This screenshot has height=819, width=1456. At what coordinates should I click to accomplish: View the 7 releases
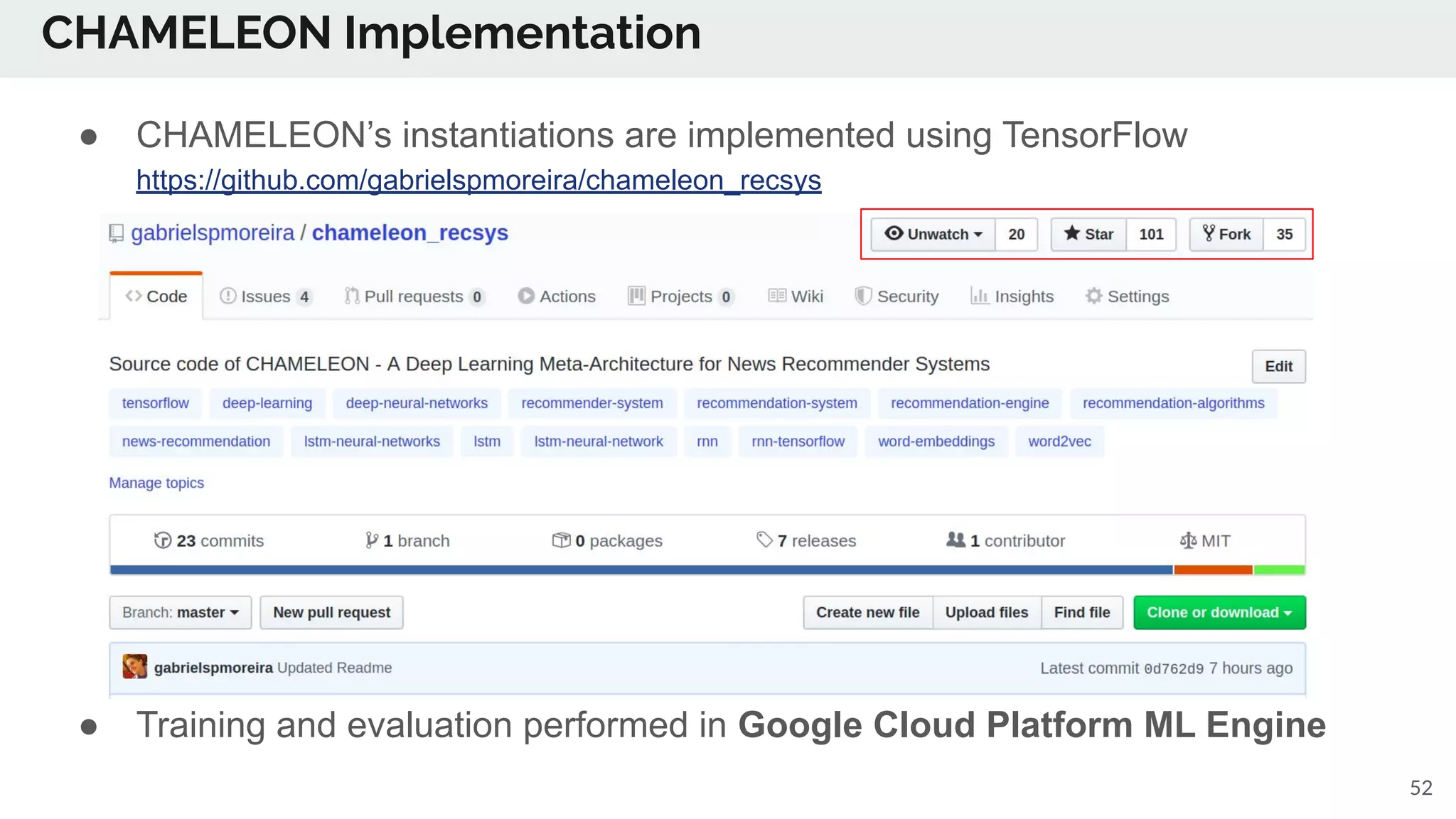click(806, 541)
